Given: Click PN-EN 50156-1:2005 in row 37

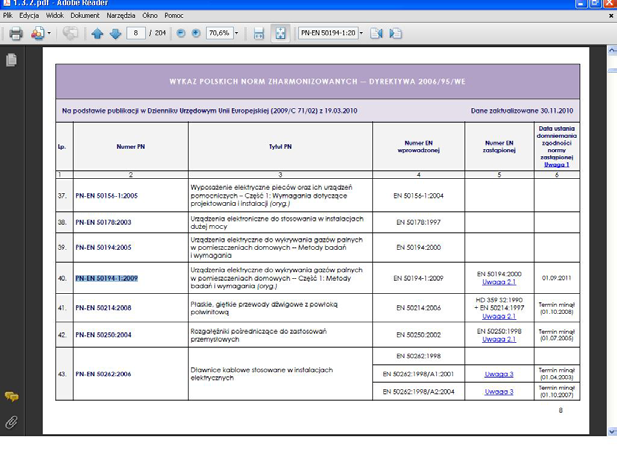Looking at the screenshot, I should [x=107, y=196].
